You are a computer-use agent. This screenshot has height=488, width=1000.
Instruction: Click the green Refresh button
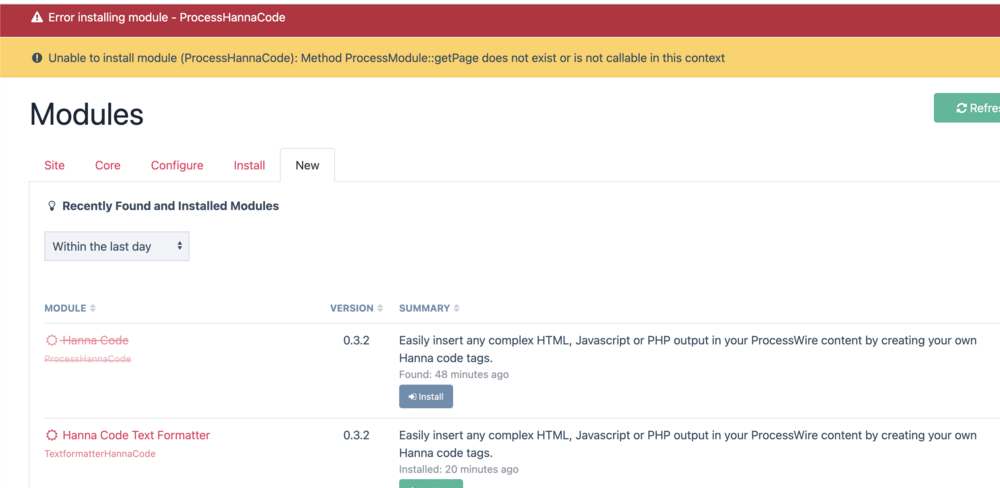(x=968, y=108)
